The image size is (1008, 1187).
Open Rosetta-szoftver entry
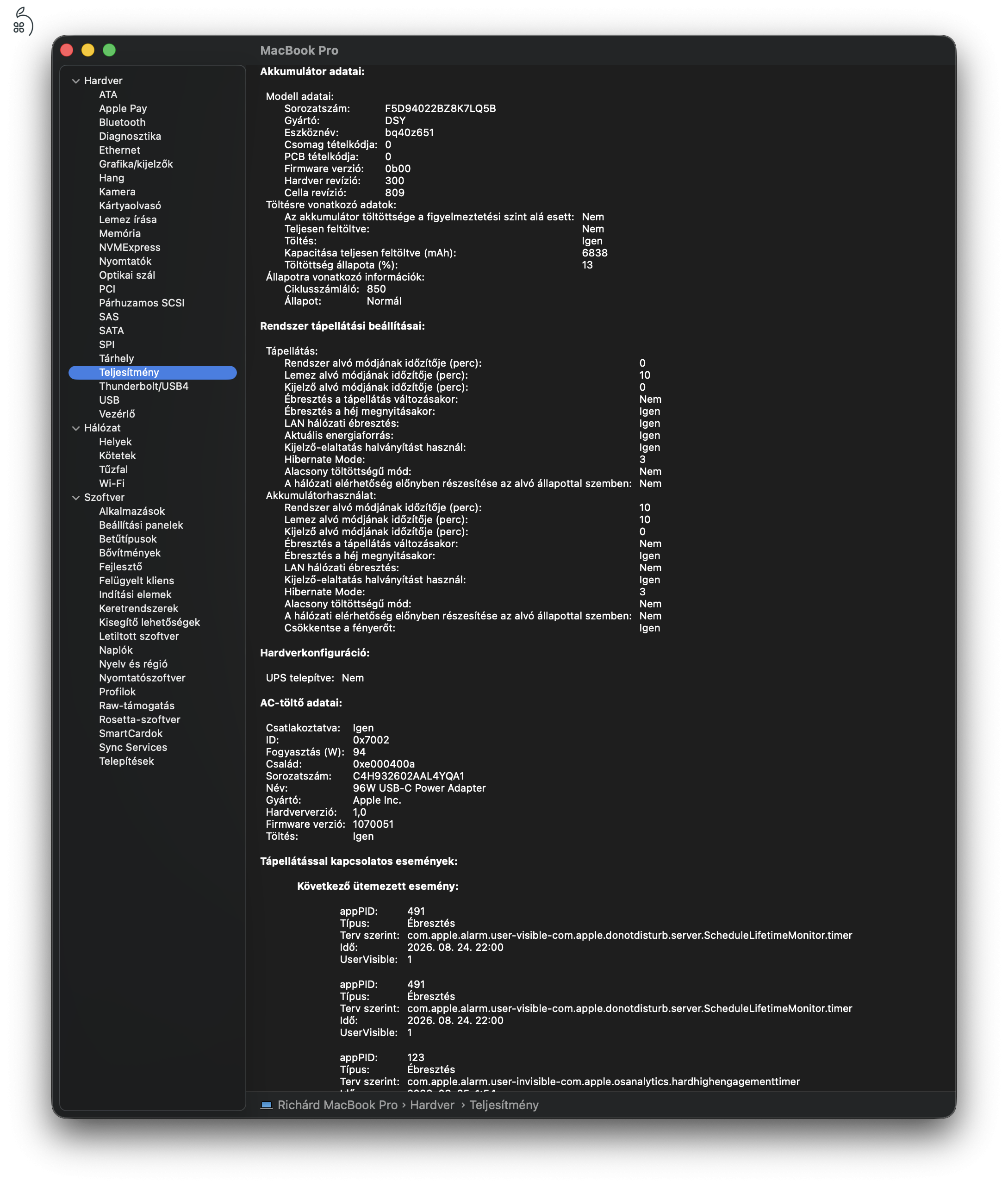(x=139, y=719)
